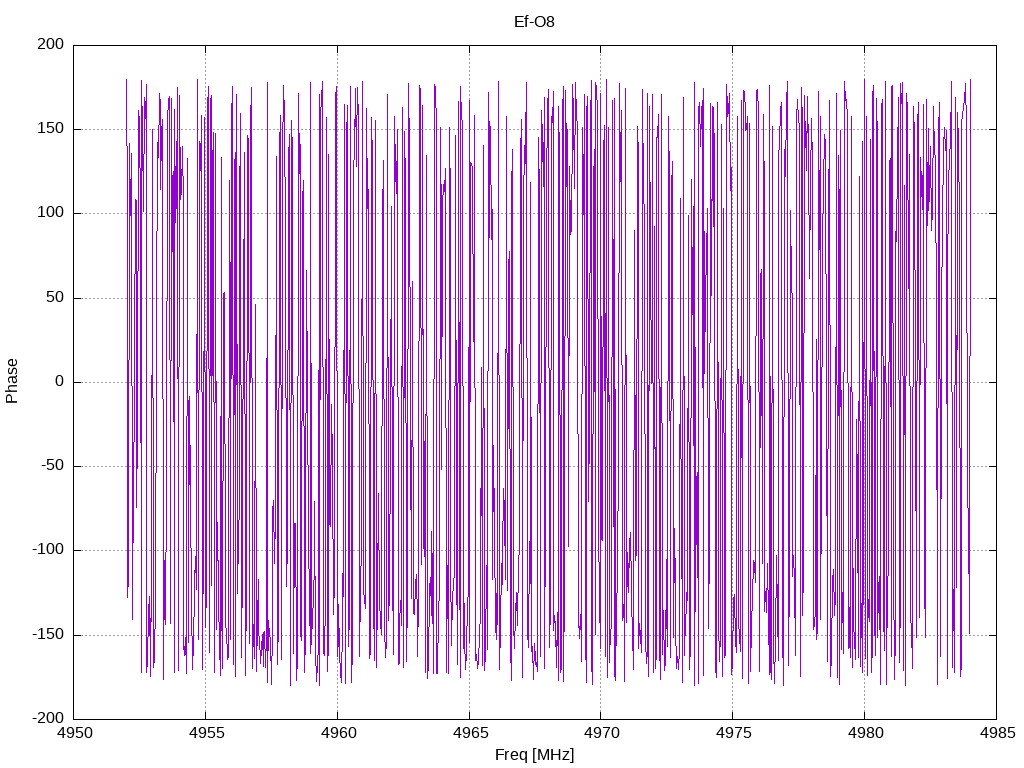Click the 50 y-axis tick label
The image size is (1024, 768).
coord(56,297)
